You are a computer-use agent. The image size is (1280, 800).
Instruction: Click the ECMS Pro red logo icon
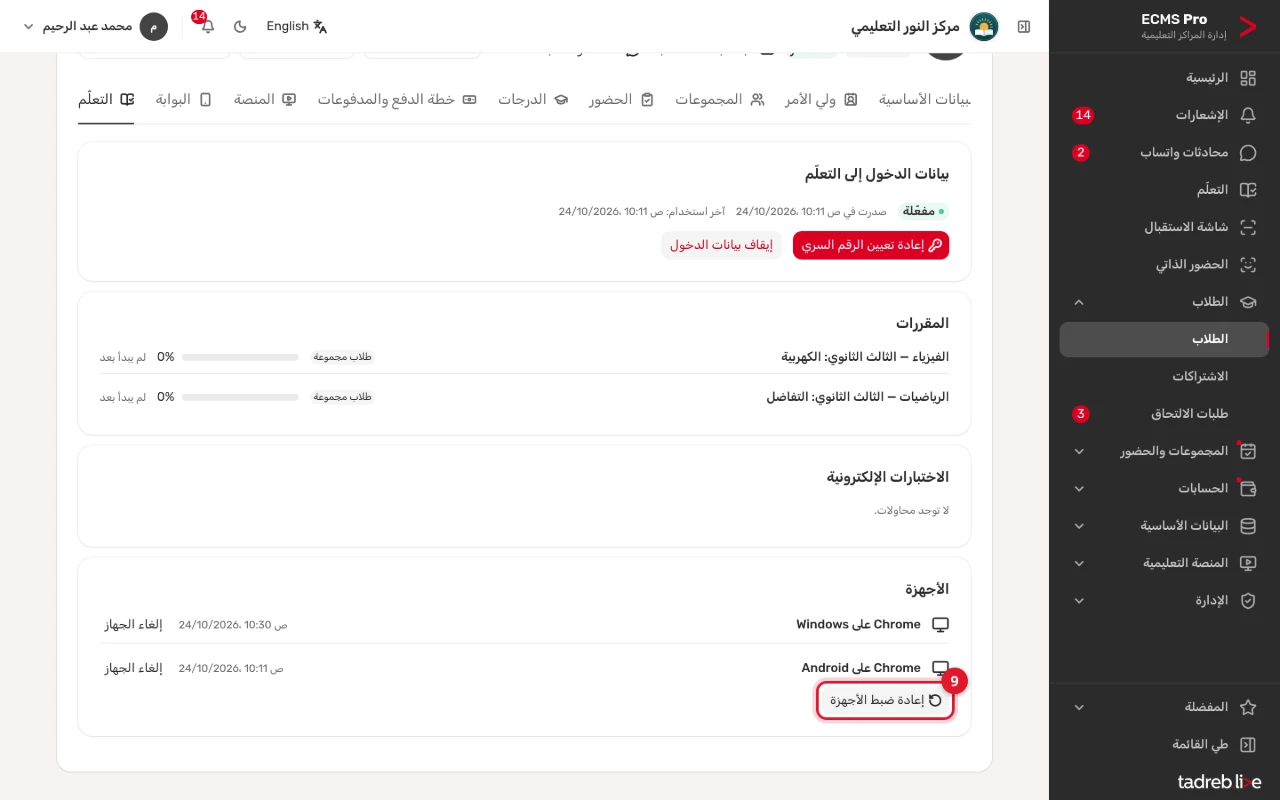click(x=1247, y=27)
